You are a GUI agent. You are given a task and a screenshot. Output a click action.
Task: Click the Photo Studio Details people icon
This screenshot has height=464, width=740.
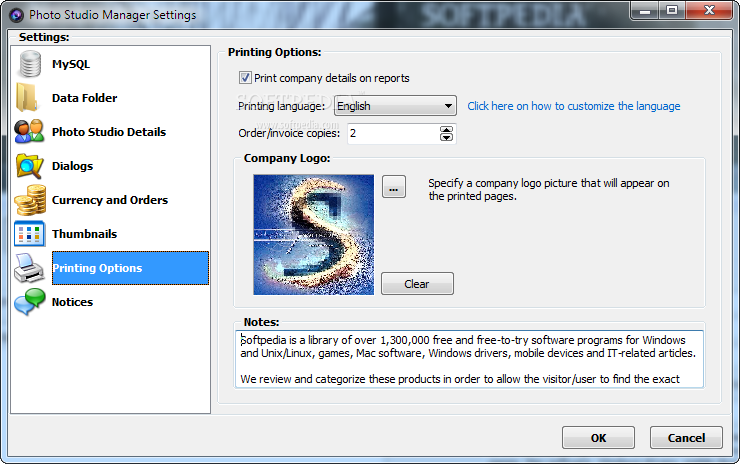29,132
